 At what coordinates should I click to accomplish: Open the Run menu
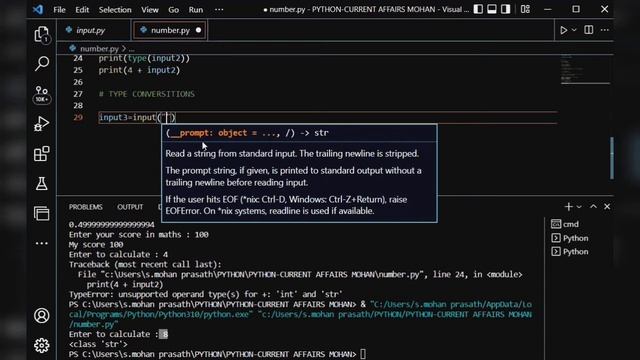[x=196, y=9]
